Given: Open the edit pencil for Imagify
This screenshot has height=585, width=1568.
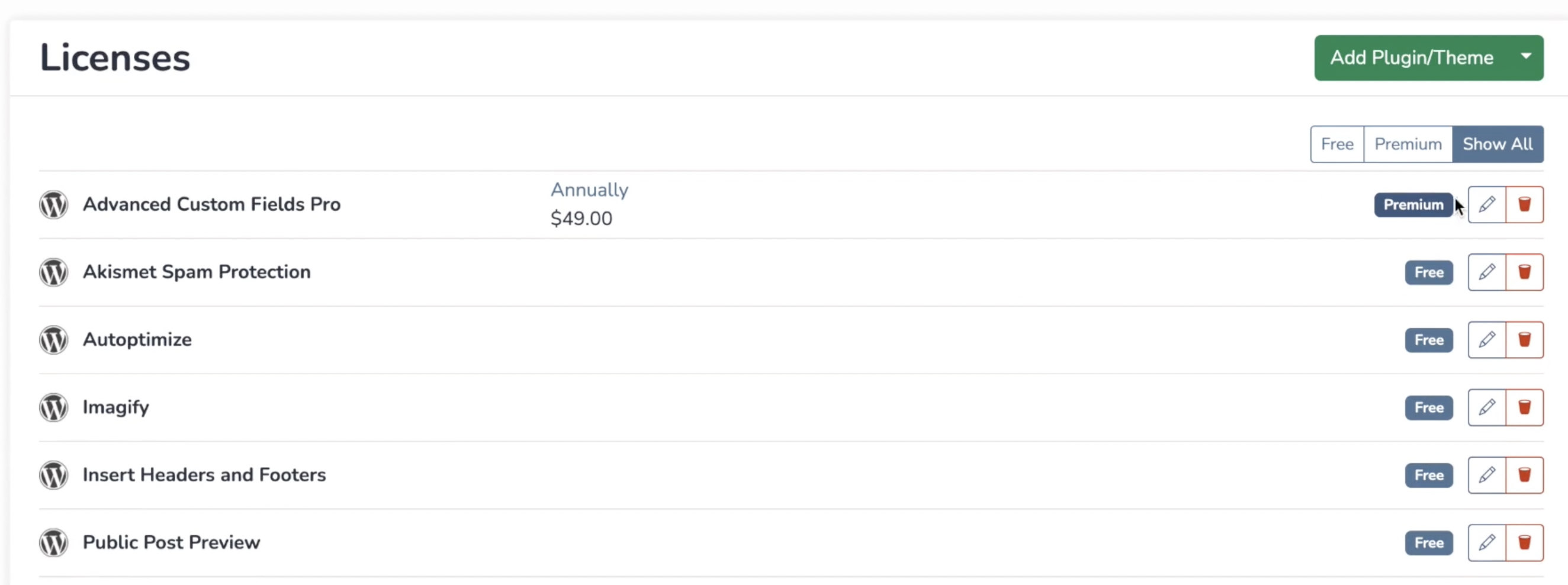Looking at the screenshot, I should (1486, 407).
